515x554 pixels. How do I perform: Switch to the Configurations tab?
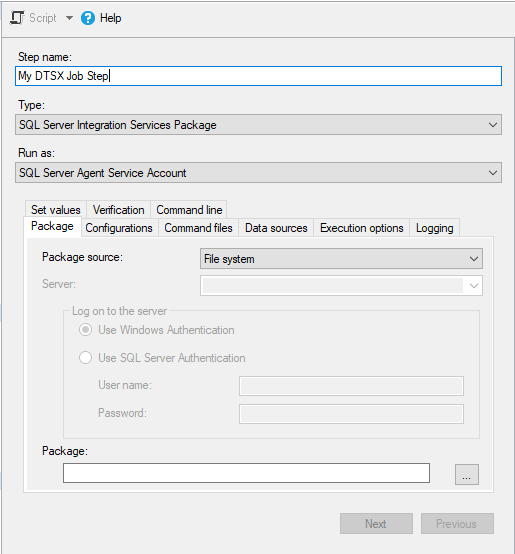(x=119, y=228)
